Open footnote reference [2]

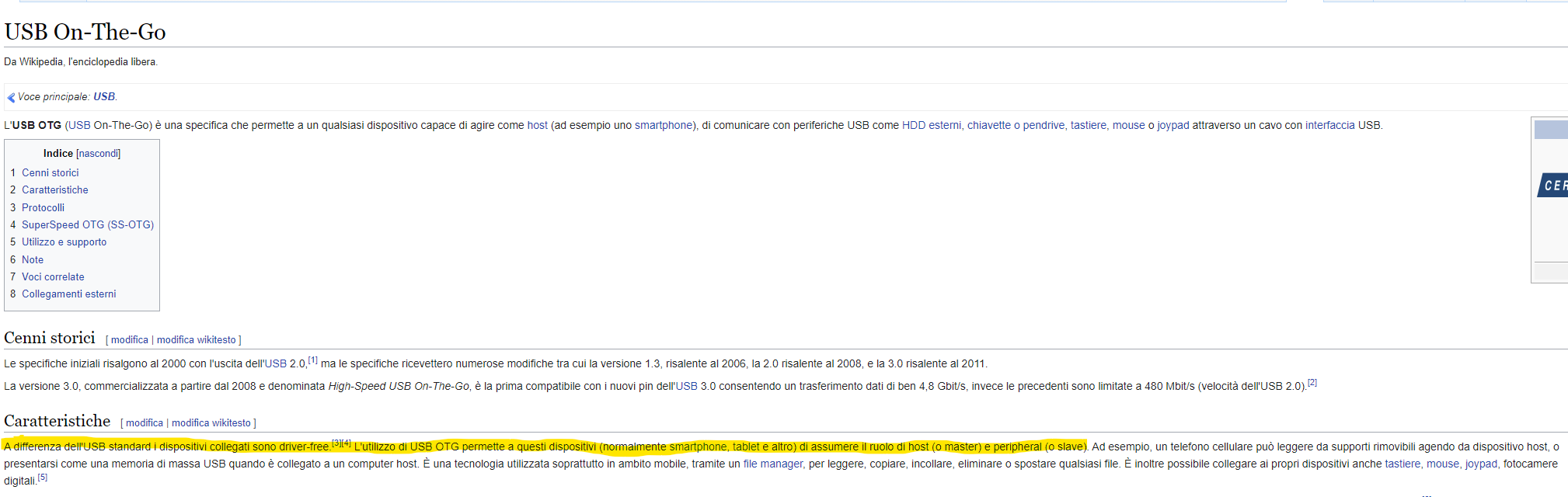[1312, 383]
